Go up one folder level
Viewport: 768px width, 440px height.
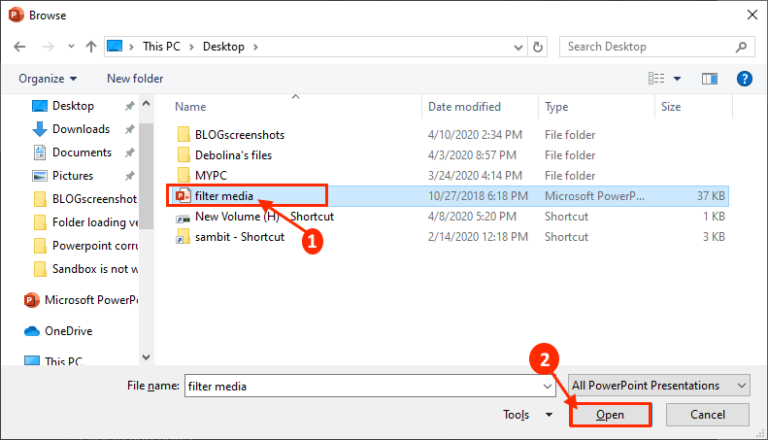coord(91,47)
